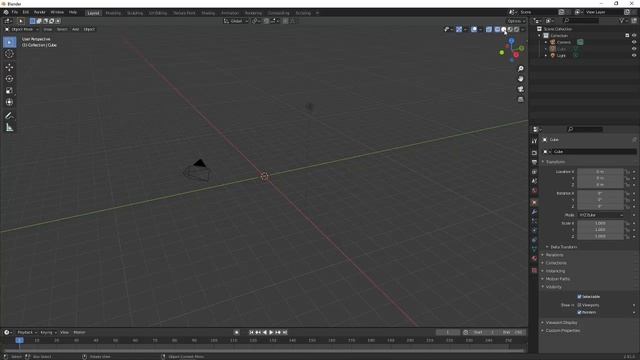Collapse the Transform panel
The height and width of the screenshot is (360, 640).
(555, 162)
